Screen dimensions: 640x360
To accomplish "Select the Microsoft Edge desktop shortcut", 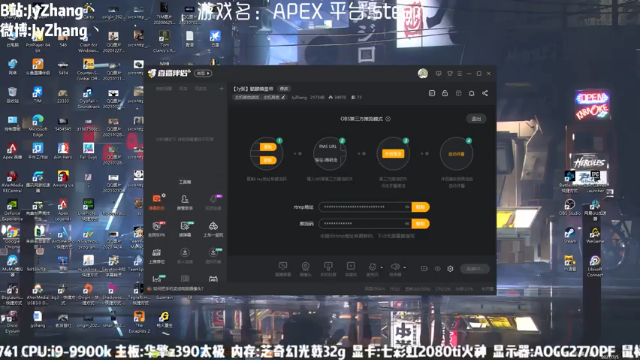I will click(38, 125).
